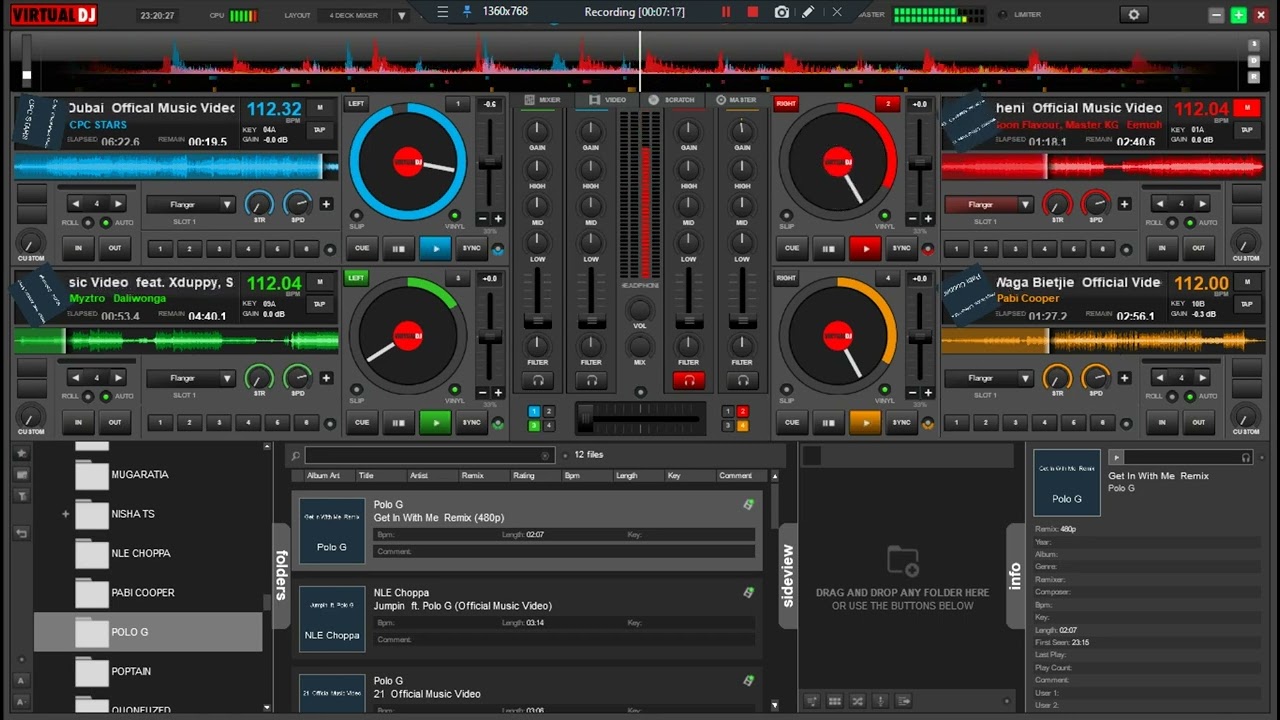This screenshot has height=720, width=1280.
Task: Open the POLO G folder
Action: 148,632
